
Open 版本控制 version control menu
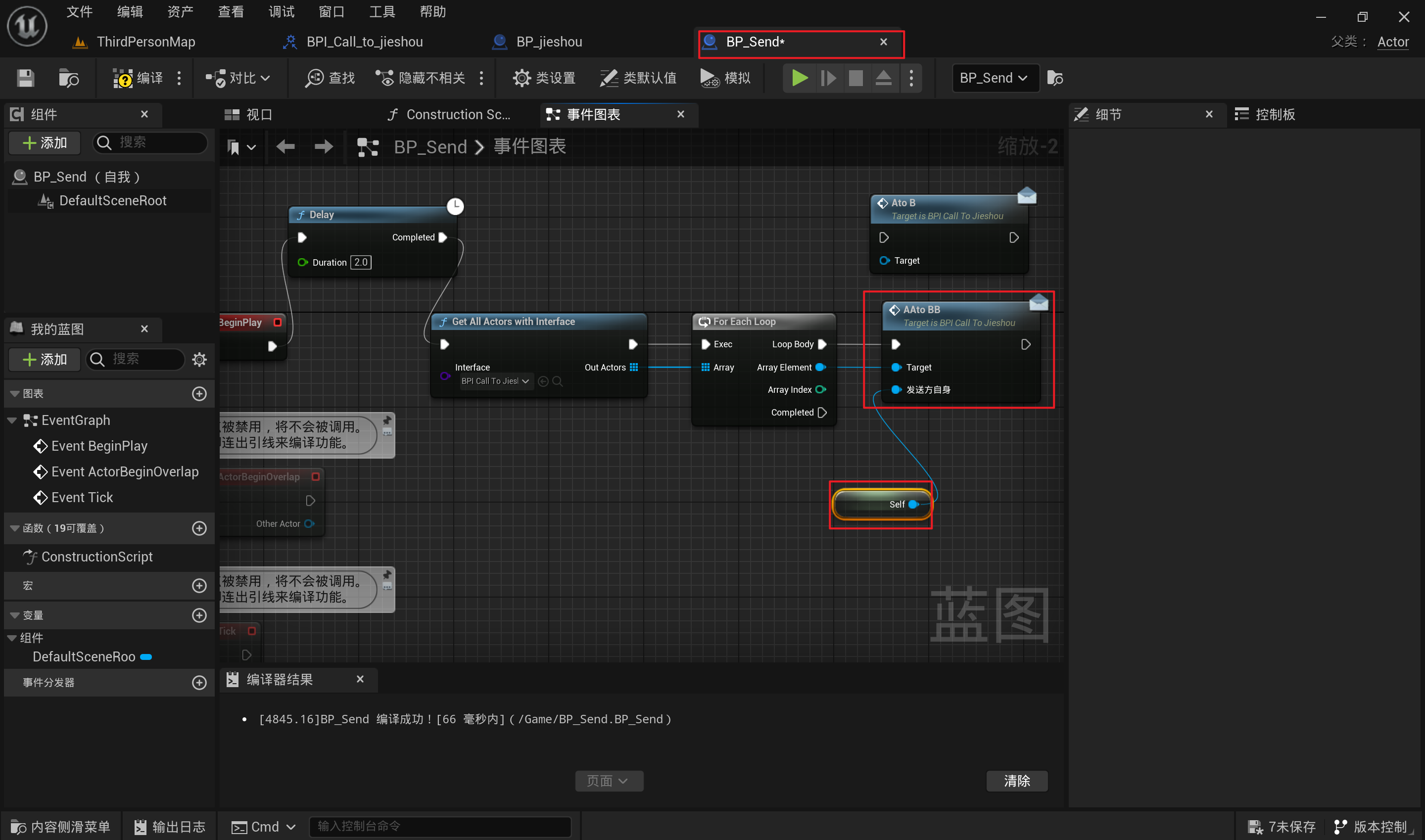pyautogui.click(x=1371, y=827)
